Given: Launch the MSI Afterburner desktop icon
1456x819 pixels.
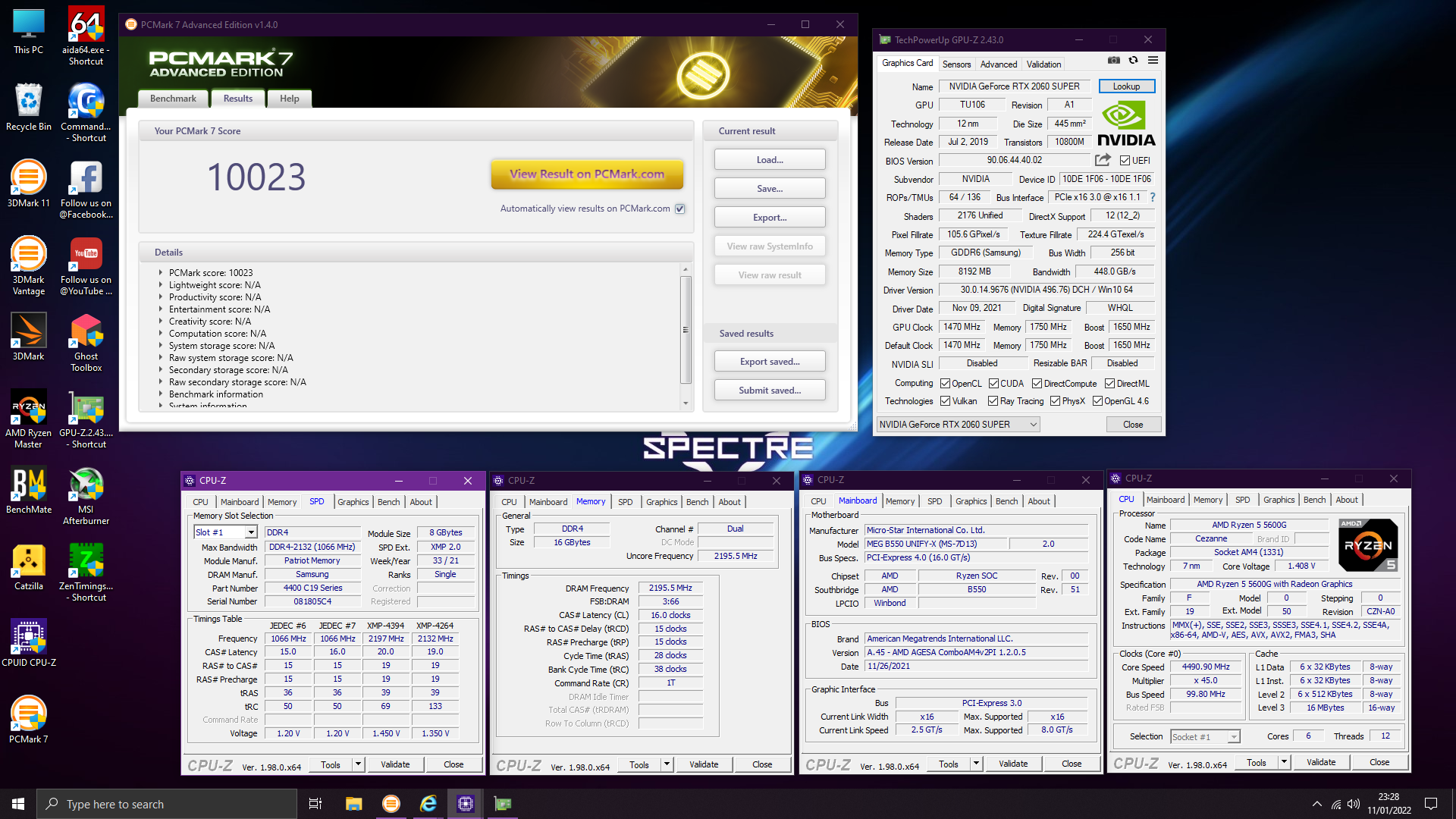Looking at the screenshot, I should click(x=86, y=496).
